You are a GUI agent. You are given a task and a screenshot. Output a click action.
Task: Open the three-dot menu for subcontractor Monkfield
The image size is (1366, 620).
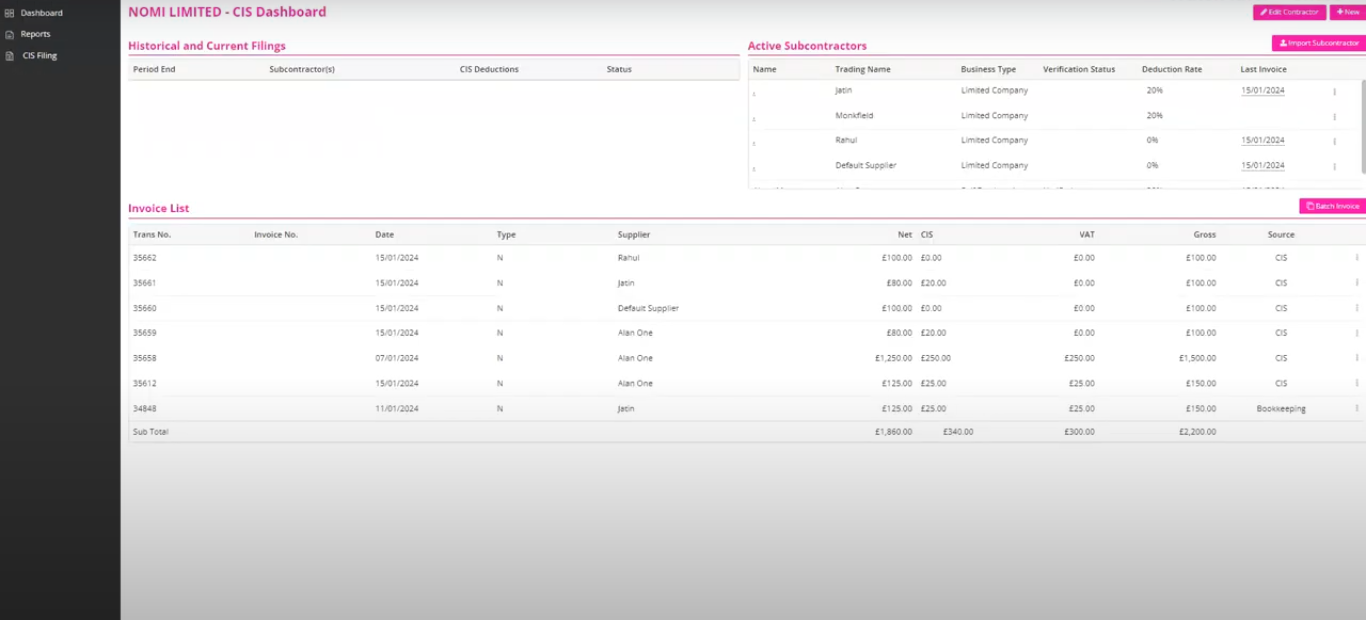[1334, 116]
